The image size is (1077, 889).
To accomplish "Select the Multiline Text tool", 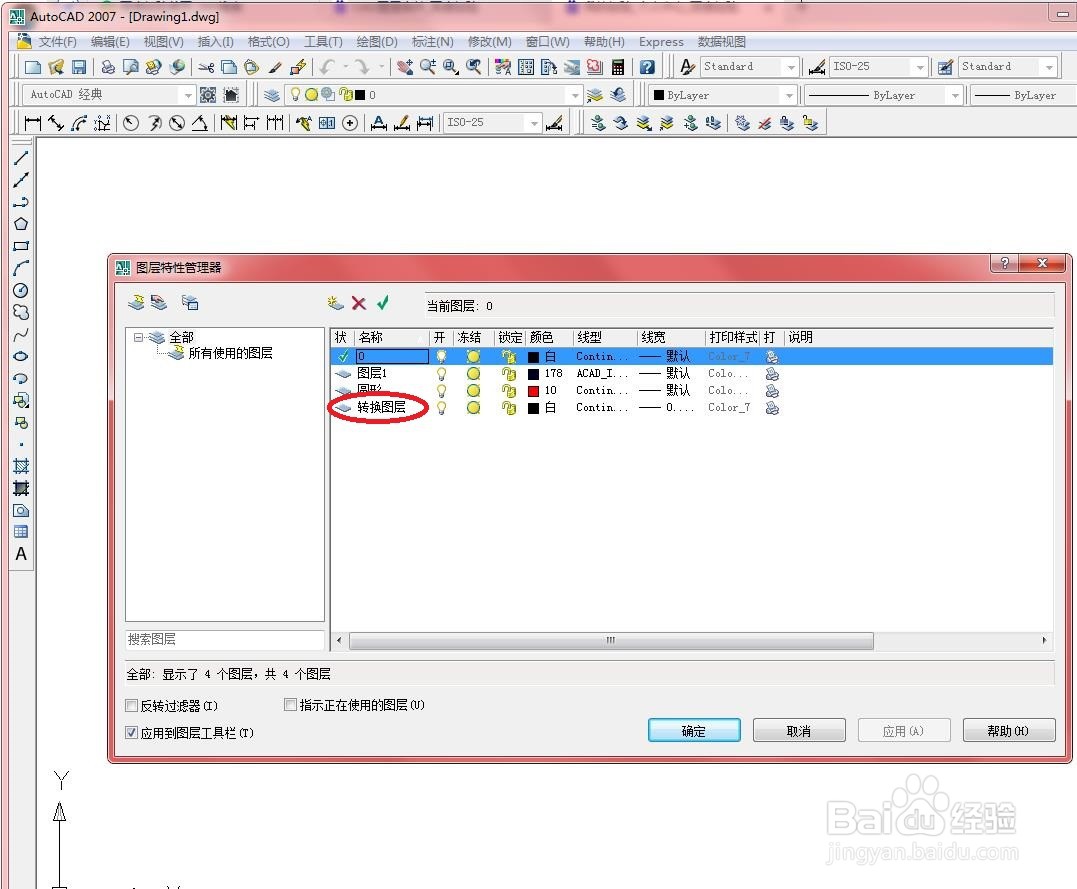I will [21, 554].
